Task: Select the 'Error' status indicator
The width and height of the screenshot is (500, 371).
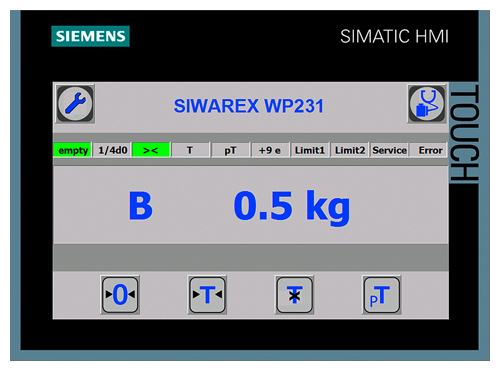Action: coord(429,150)
